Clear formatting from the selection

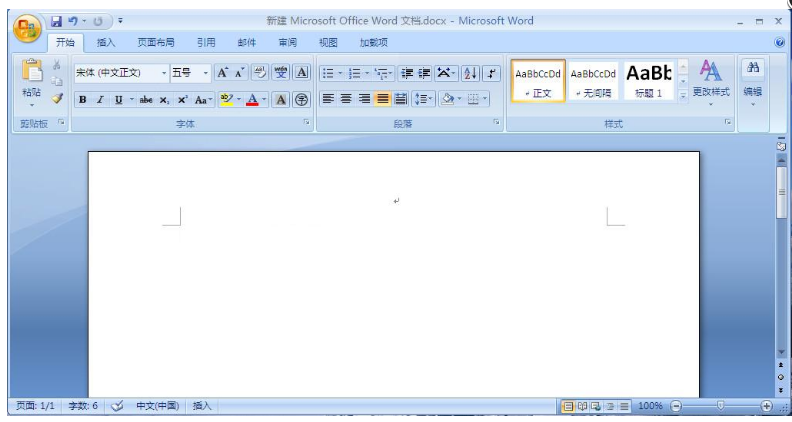260,73
